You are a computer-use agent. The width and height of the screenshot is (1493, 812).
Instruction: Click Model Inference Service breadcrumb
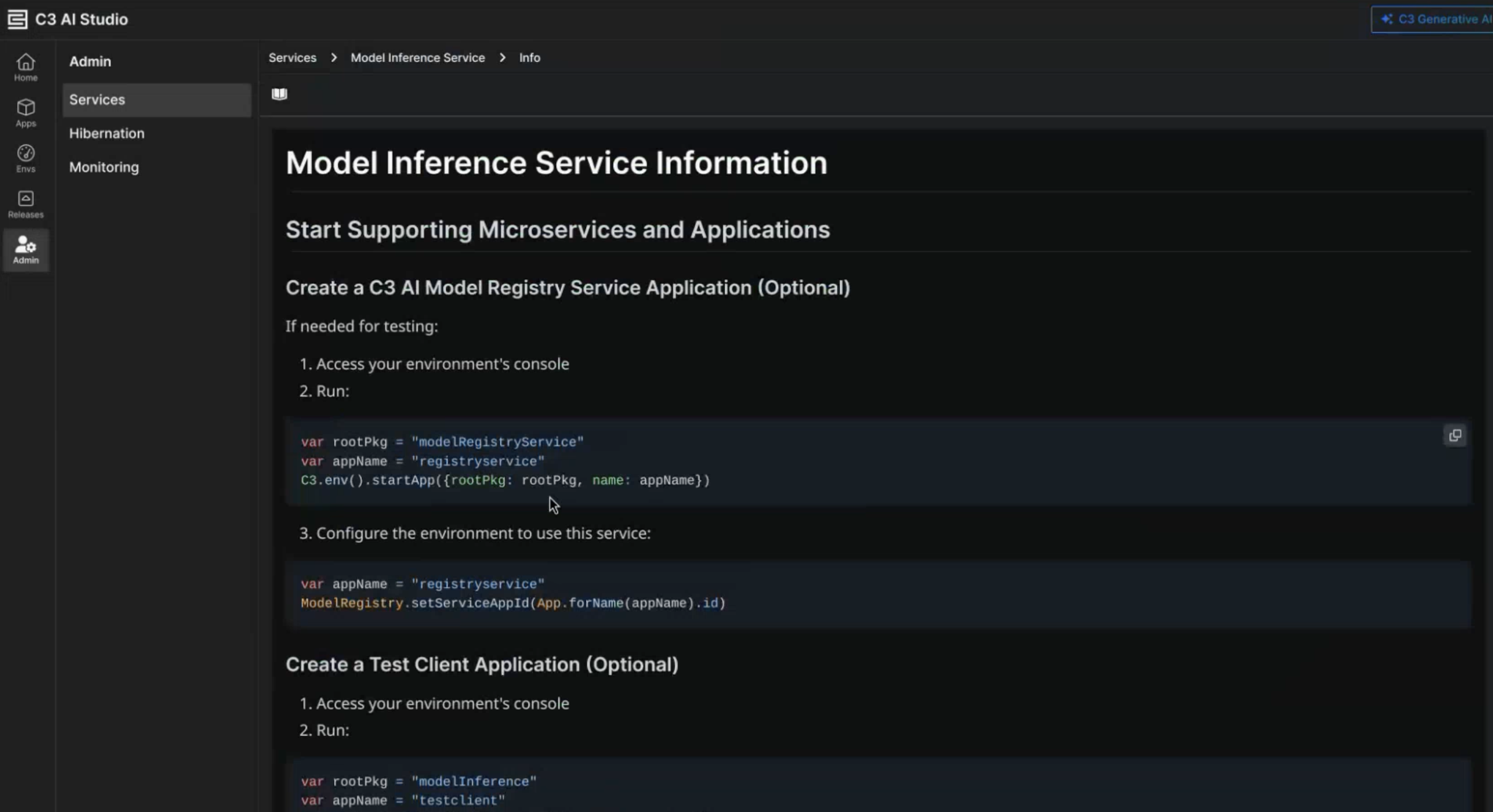pyautogui.click(x=418, y=58)
